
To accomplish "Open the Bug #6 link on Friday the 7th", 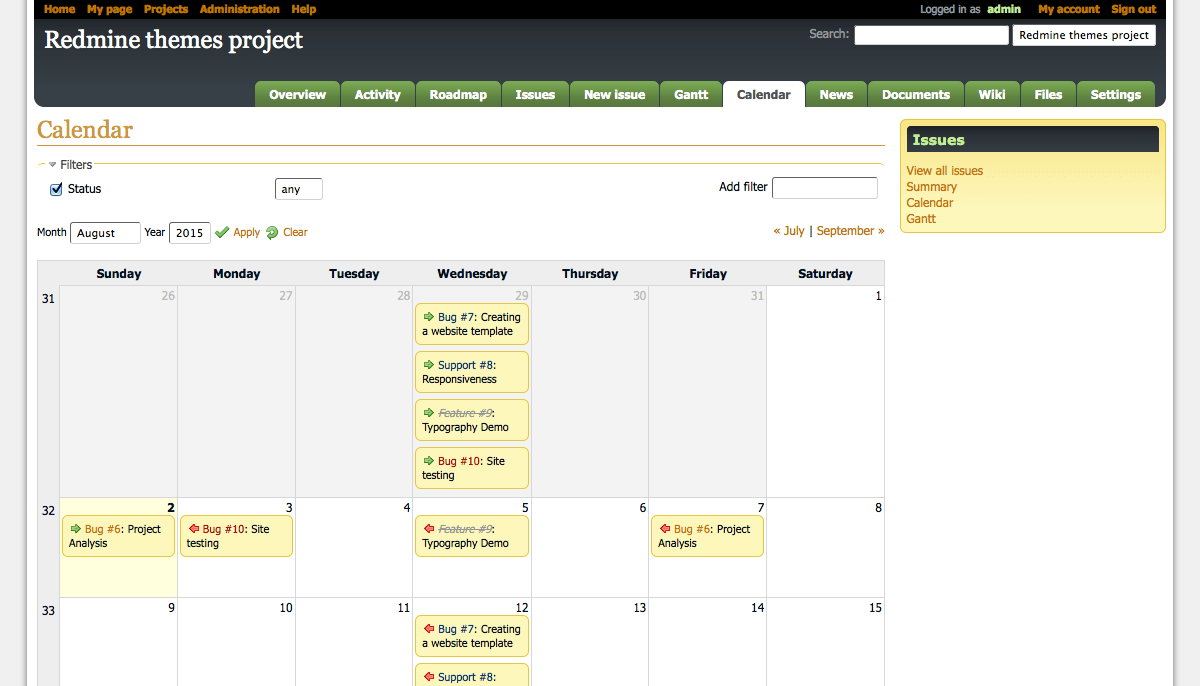I will coord(692,529).
